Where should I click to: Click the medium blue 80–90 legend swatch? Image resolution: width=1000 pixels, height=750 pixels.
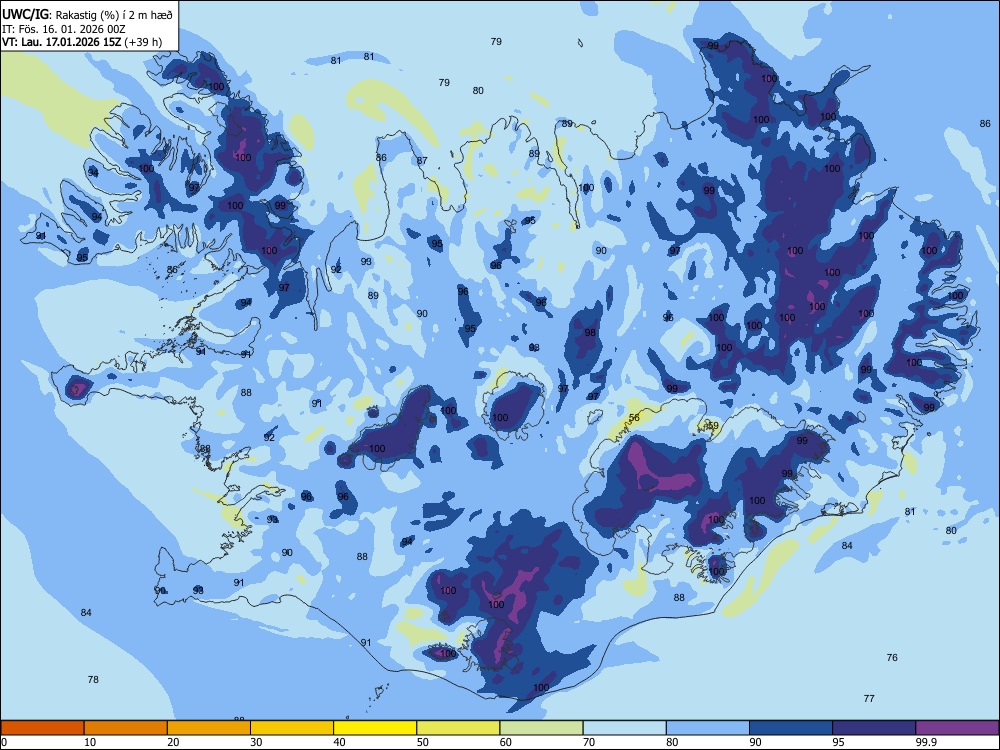coord(708,728)
